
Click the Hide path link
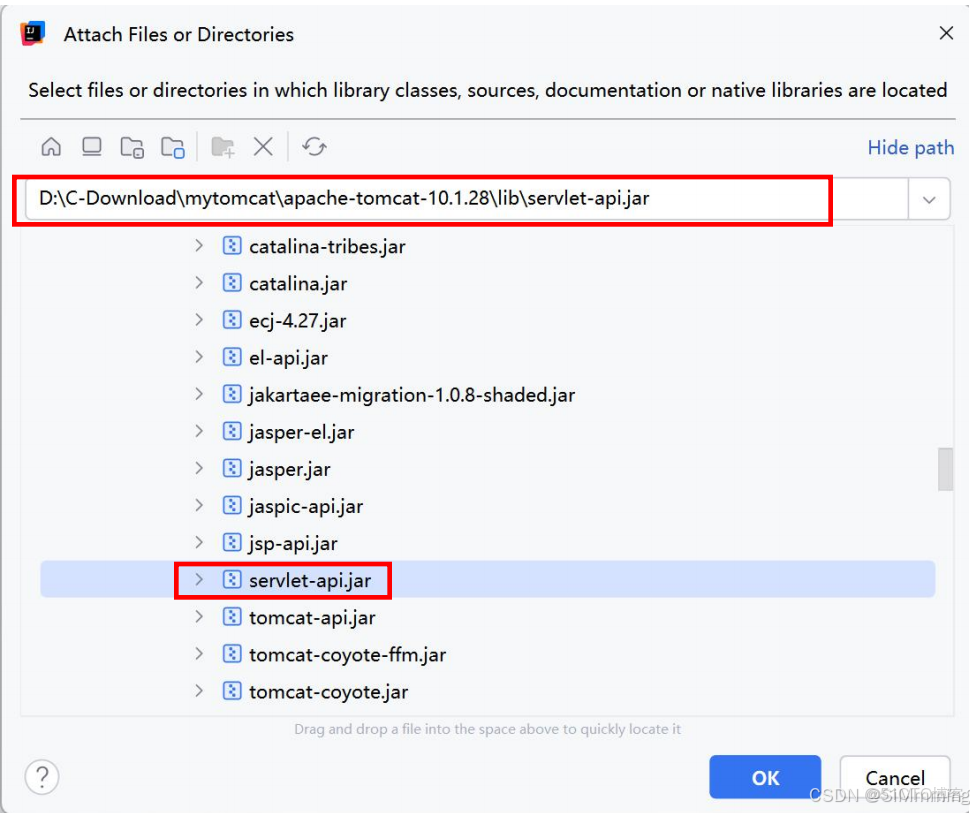click(909, 147)
